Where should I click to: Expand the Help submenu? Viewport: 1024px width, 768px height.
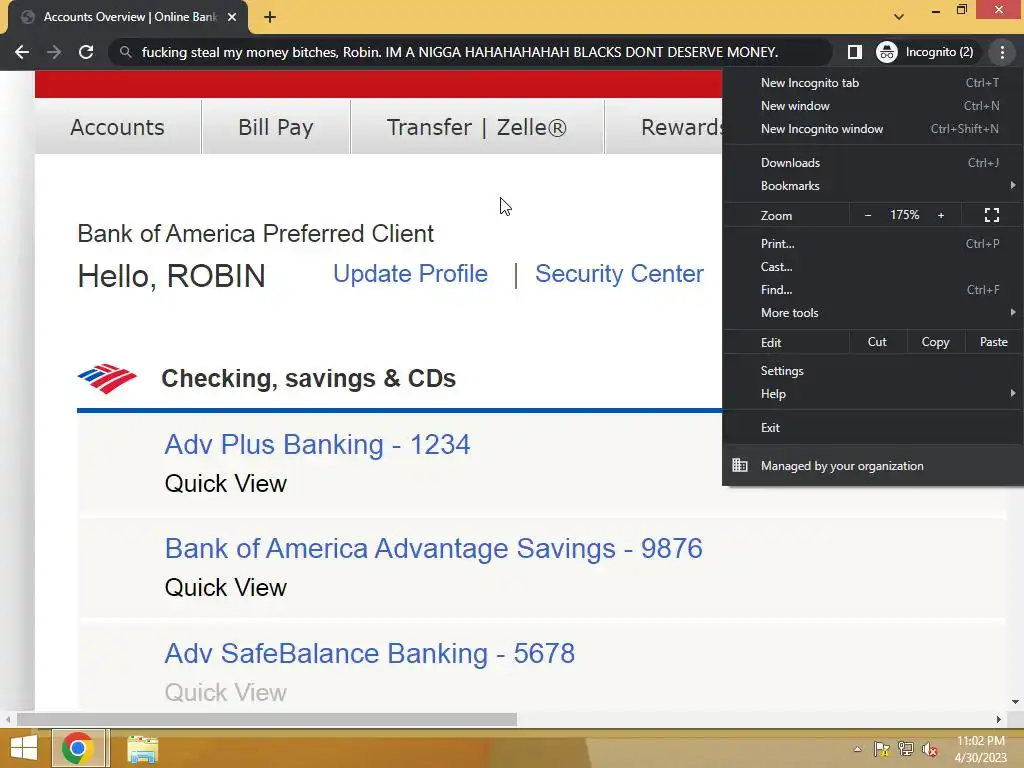[873, 394]
